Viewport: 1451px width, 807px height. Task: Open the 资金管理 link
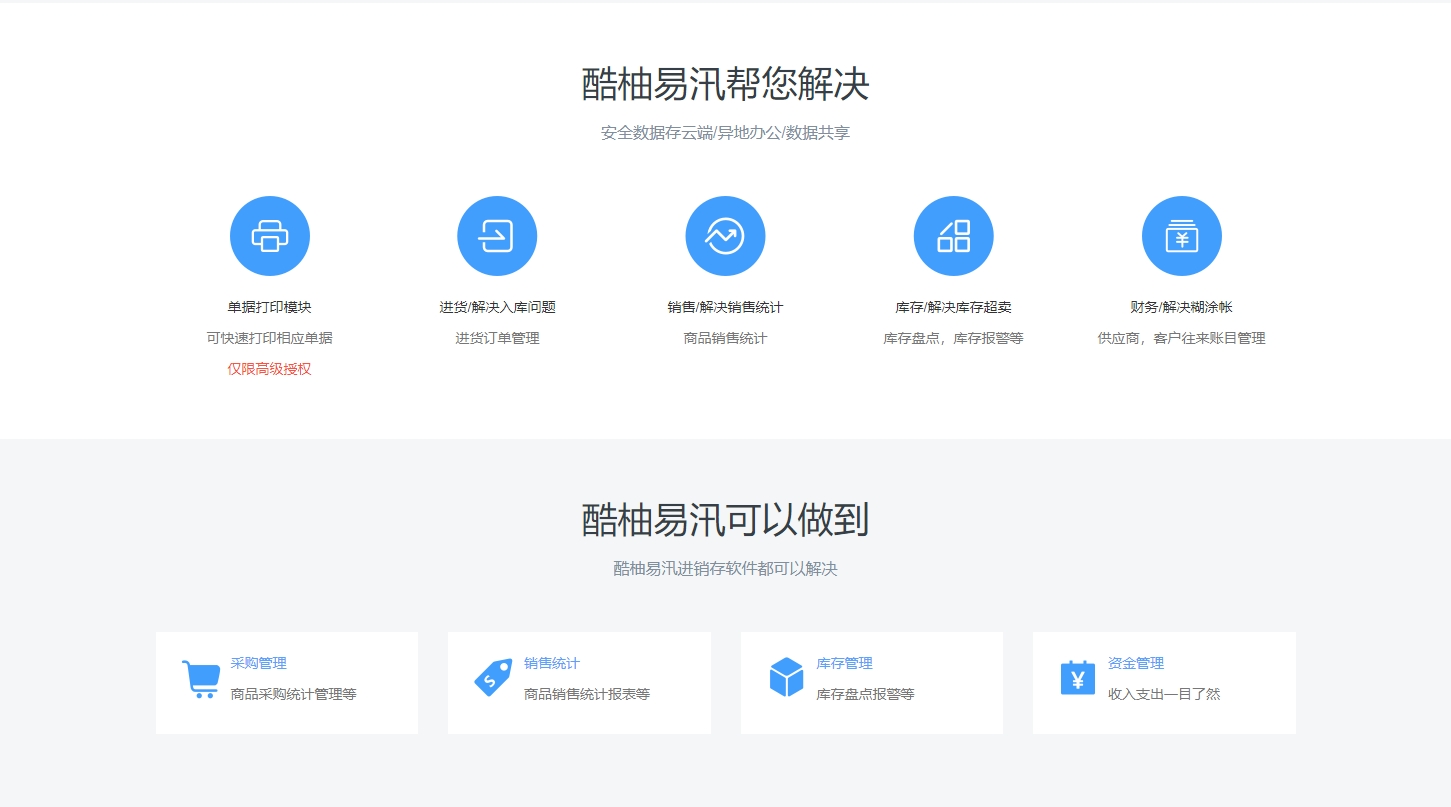point(1136,663)
